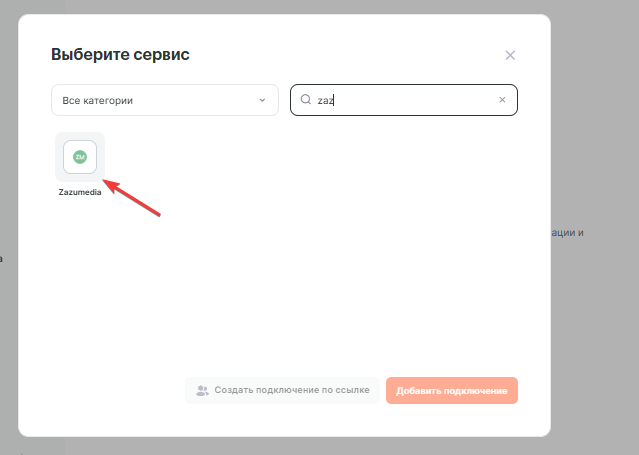Click the Zazumedia text label

click(x=80, y=192)
